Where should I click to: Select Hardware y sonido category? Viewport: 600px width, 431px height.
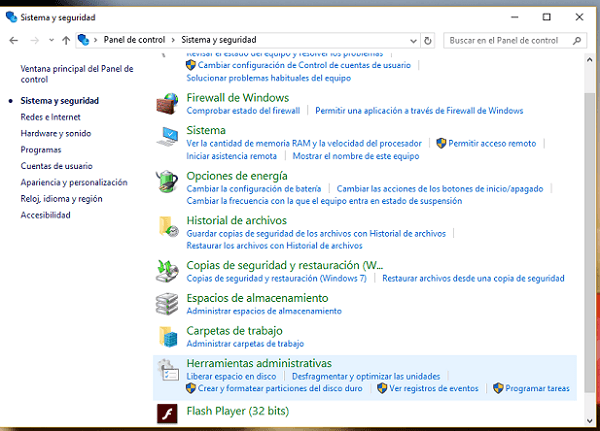point(56,134)
